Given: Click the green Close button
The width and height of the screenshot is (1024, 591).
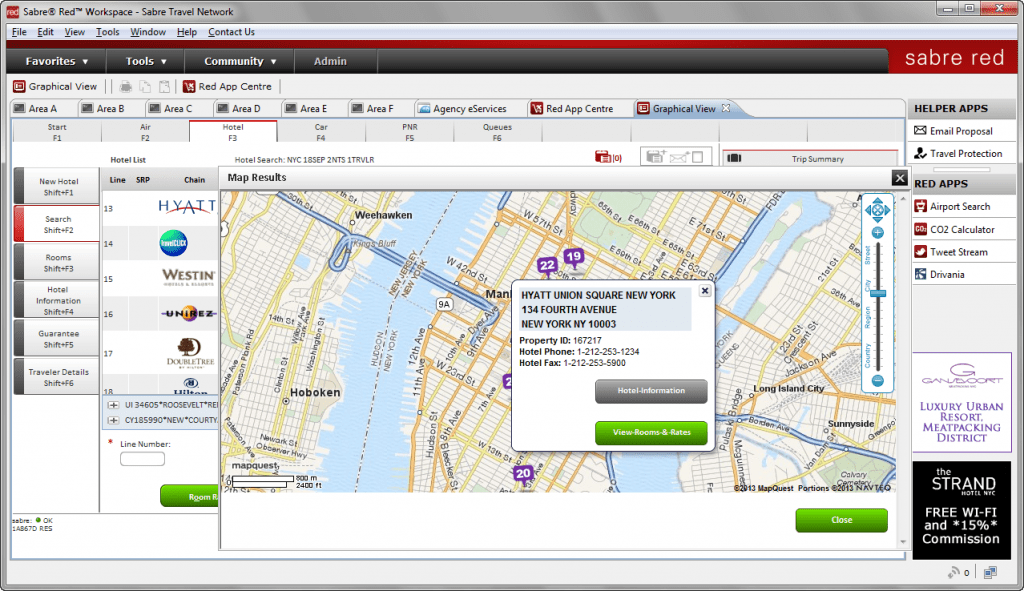Looking at the screenshot, I should coord(841,520).
